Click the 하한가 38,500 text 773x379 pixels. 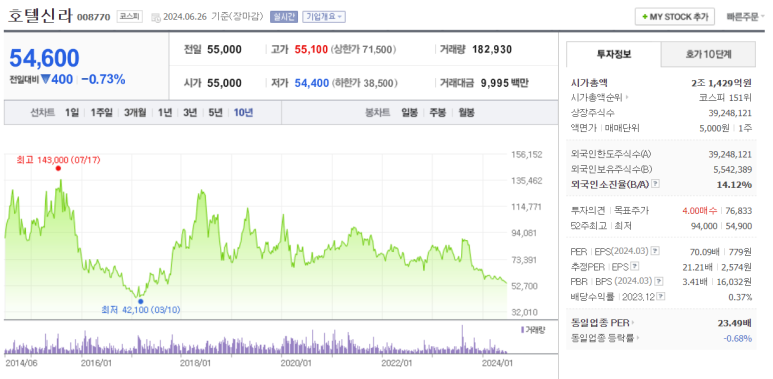pos(365,83)
